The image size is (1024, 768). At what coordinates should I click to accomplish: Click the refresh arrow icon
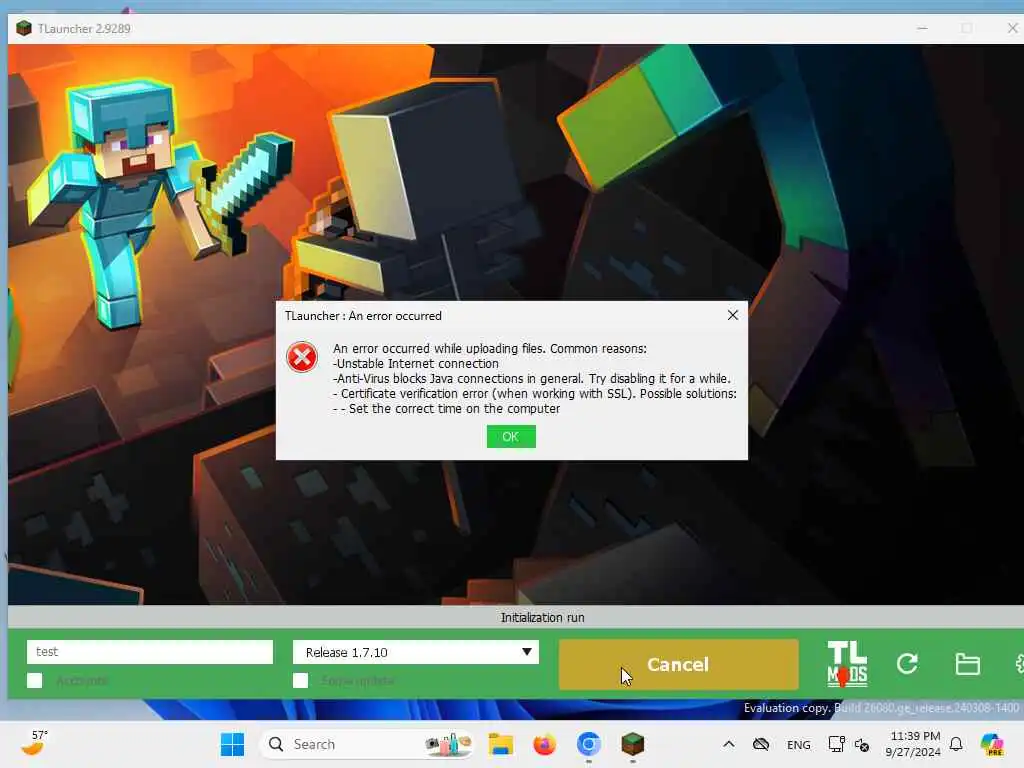(x=907, y=664)
